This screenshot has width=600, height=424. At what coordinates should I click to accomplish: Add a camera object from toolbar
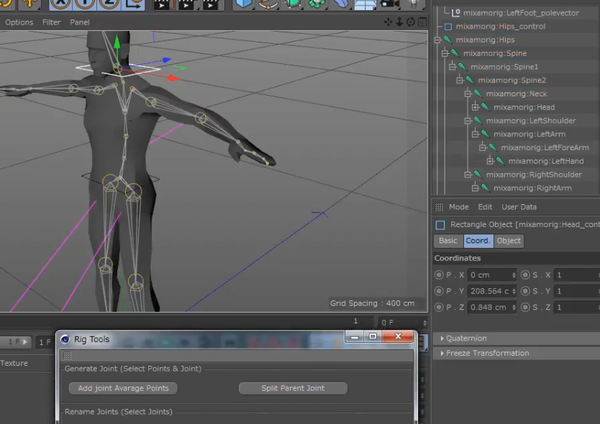[x=390, y=4]
